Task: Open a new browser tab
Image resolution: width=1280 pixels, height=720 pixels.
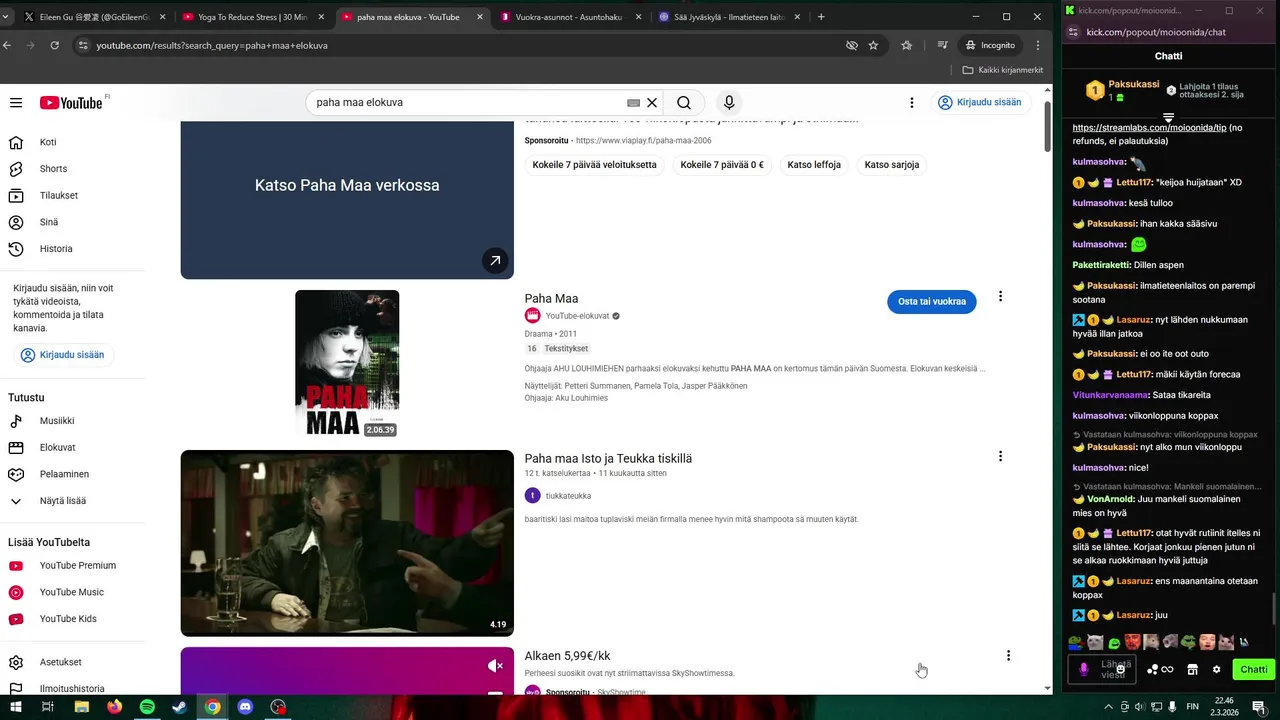Action: point(821,17)
